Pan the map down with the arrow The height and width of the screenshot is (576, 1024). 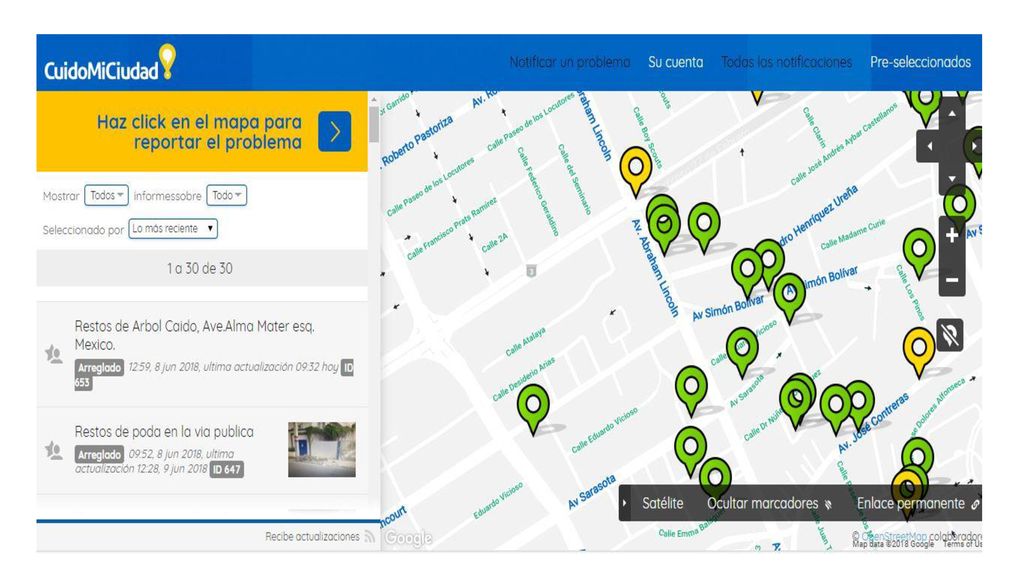952,179
